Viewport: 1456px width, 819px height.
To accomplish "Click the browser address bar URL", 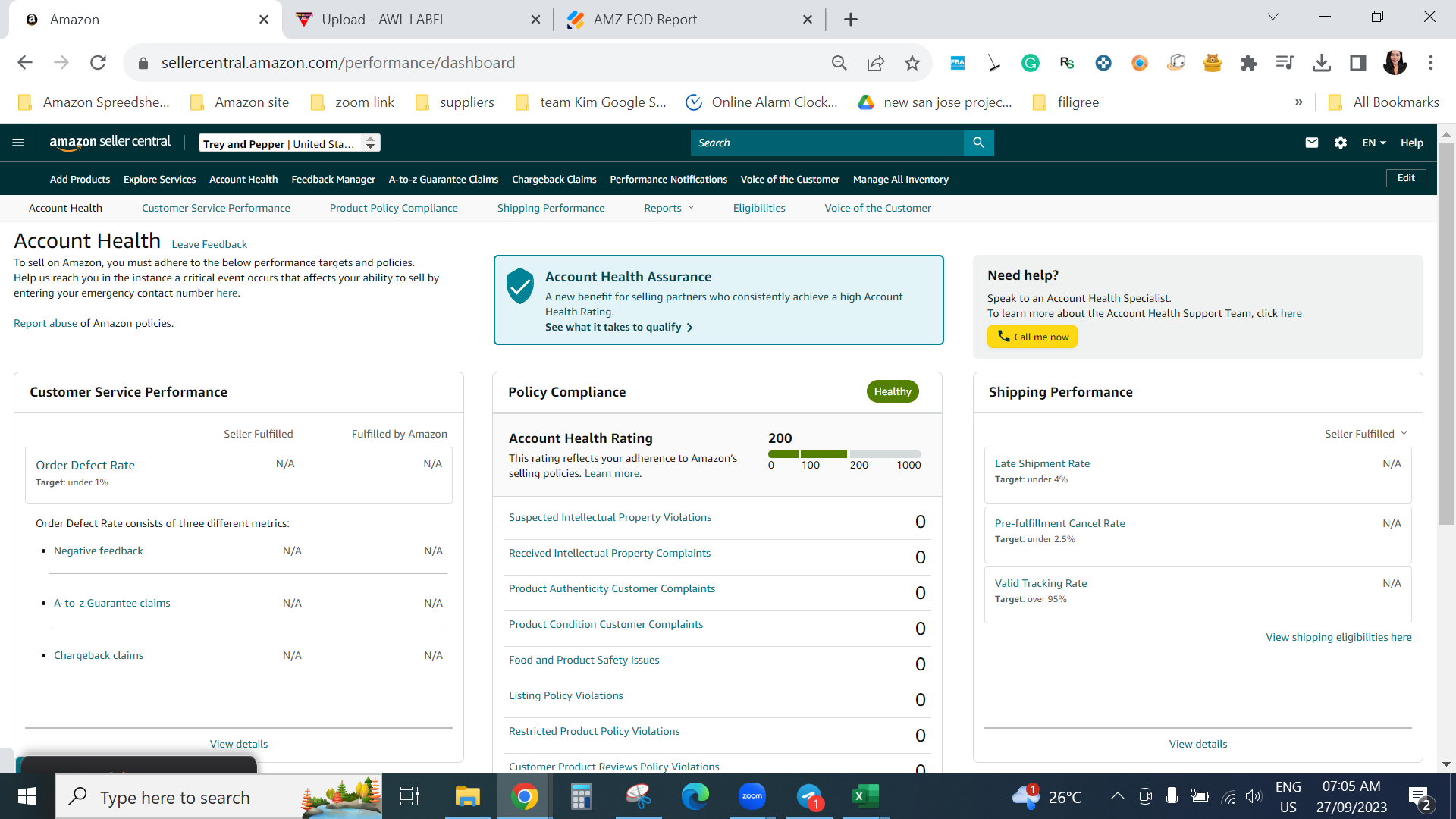I will (338, 63).
